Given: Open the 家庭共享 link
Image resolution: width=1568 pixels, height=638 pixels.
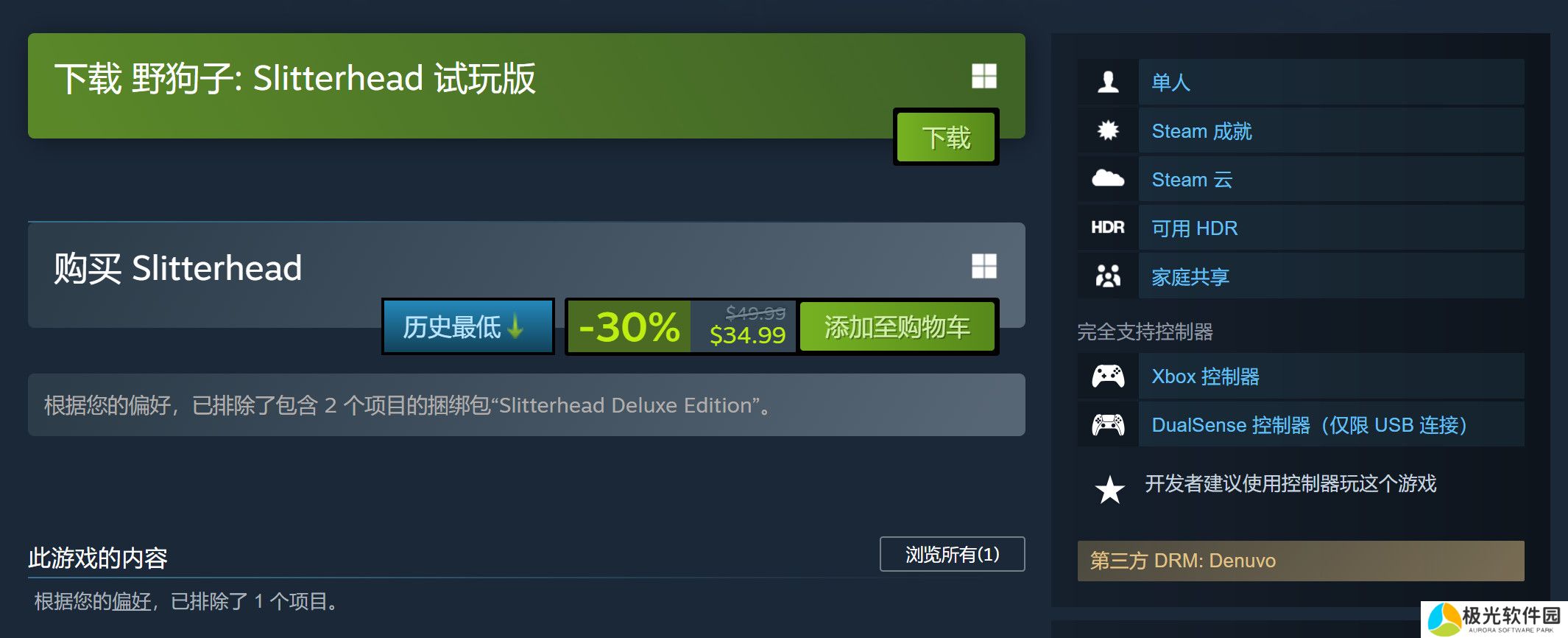Looking at the screenshot, I should tap(1190, 277).
